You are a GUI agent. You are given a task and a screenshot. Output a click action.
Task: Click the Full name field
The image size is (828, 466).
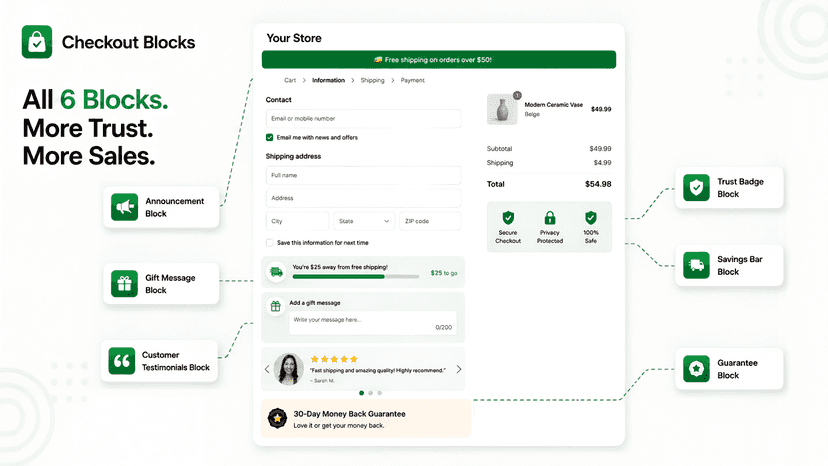[364, 175]
